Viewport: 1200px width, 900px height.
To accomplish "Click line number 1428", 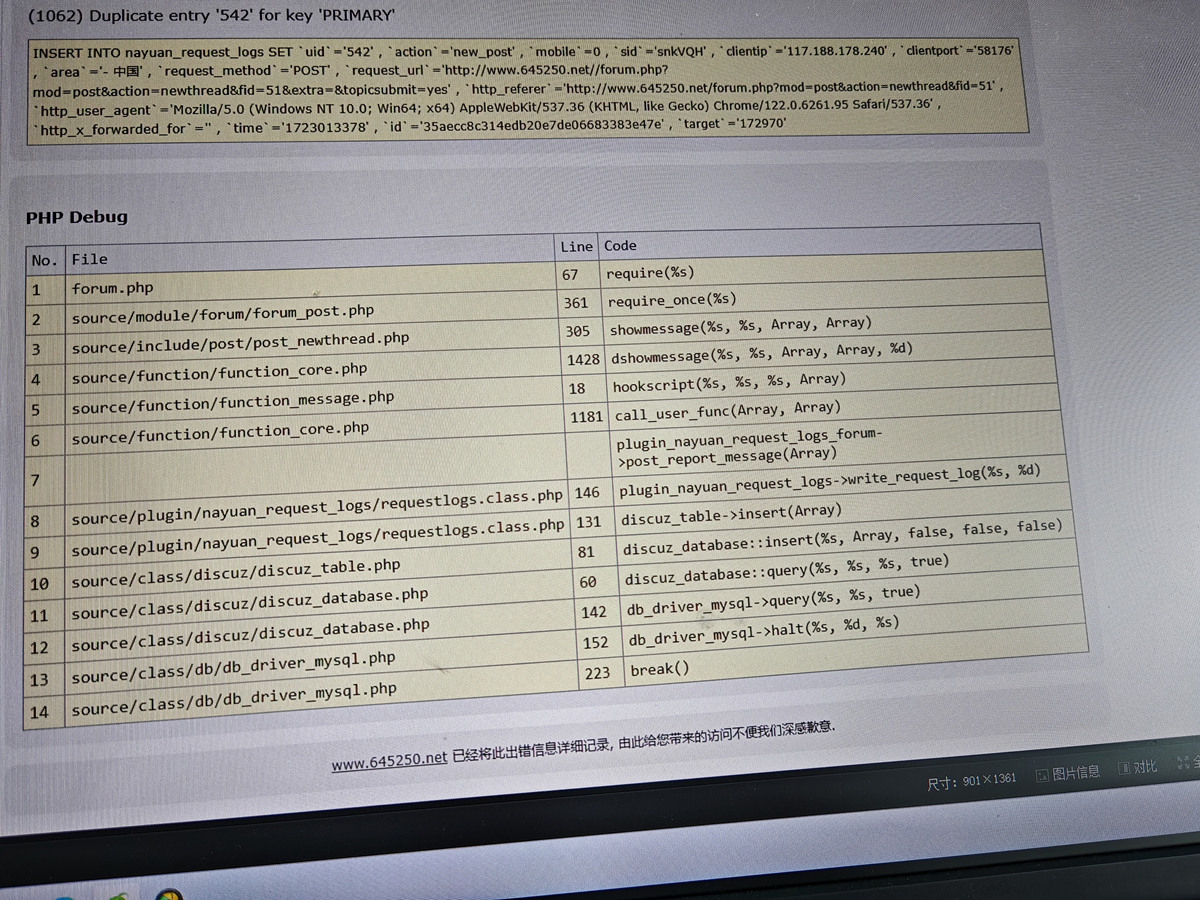I will pyautogui.click(x=583, y=359).
